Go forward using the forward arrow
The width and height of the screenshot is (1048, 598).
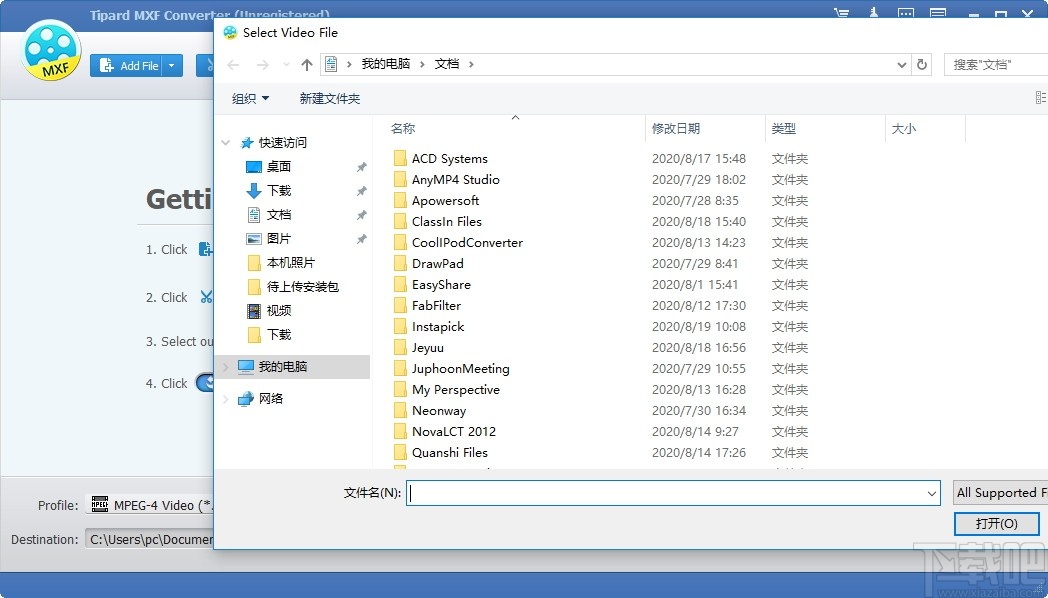point(263,64)
